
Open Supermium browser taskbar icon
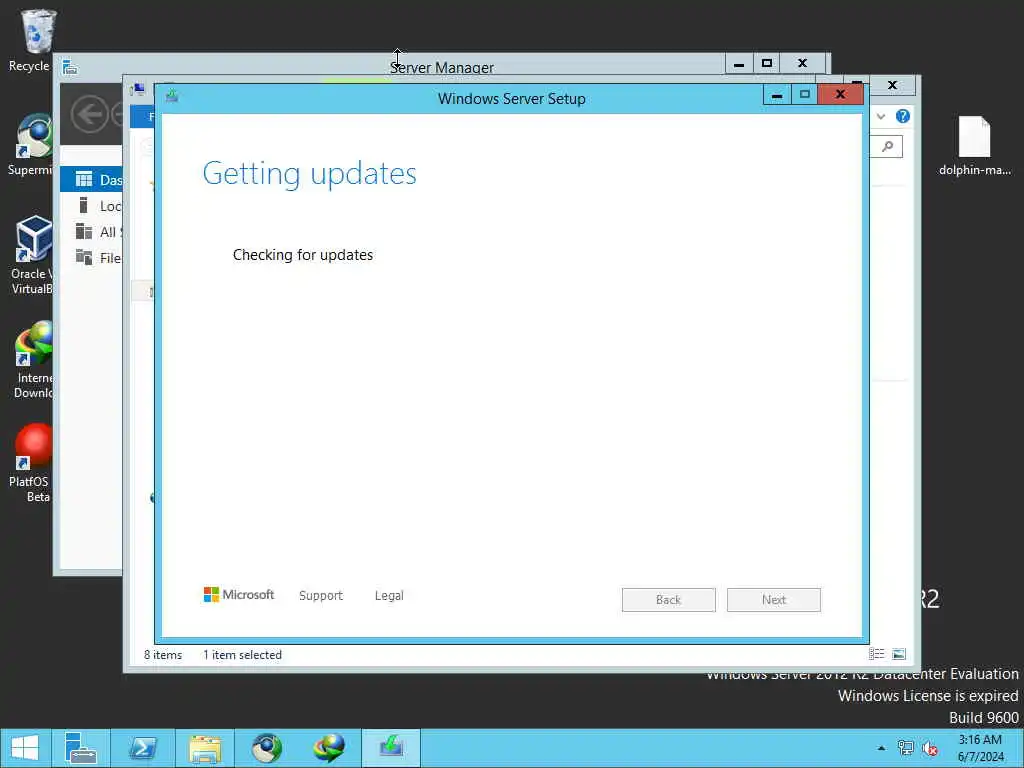pos(266,748)
